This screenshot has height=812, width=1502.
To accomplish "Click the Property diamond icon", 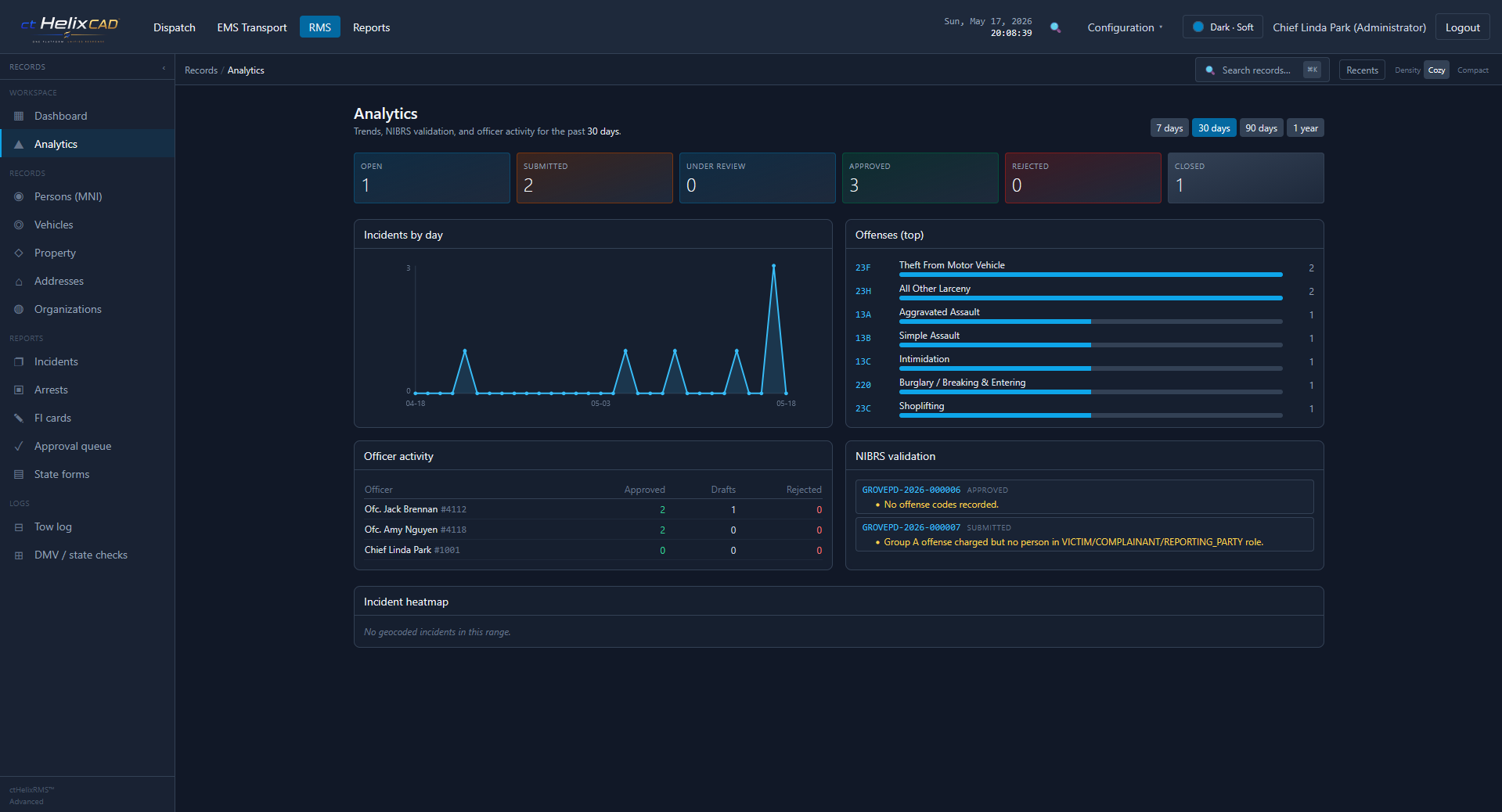I will click(19, 253).
